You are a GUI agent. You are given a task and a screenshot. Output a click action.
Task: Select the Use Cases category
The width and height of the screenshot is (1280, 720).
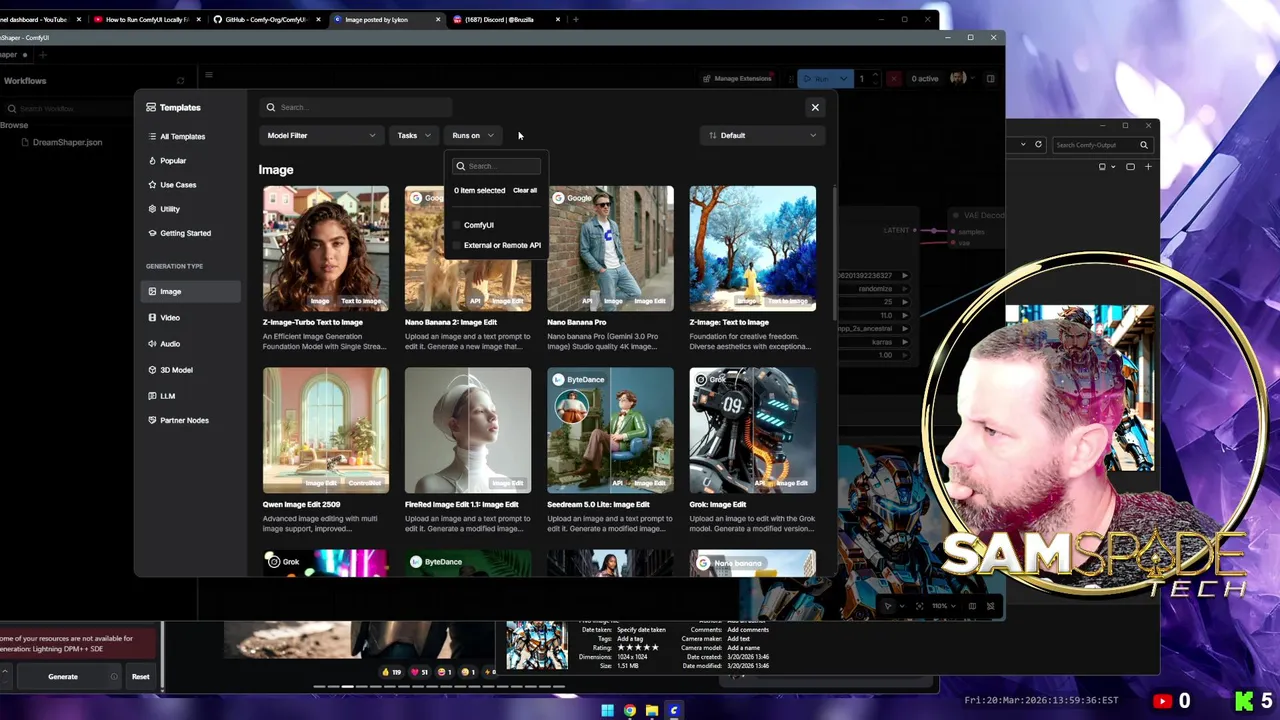click(191, 185)
